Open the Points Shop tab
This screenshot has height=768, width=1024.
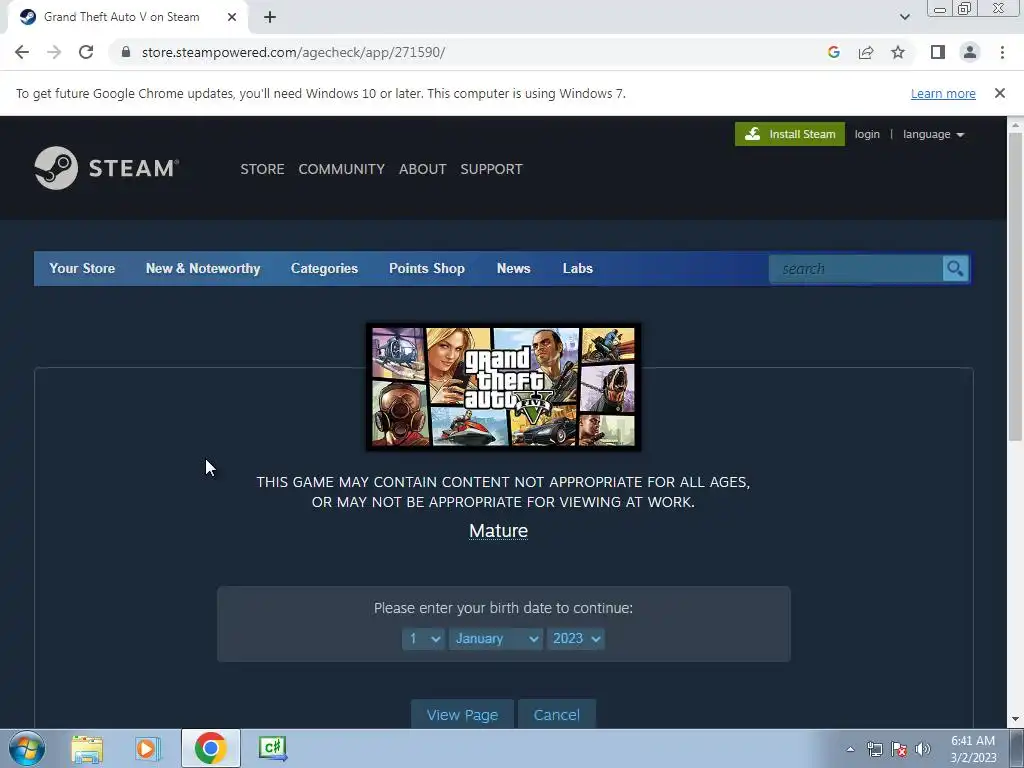tap(426, 268)
